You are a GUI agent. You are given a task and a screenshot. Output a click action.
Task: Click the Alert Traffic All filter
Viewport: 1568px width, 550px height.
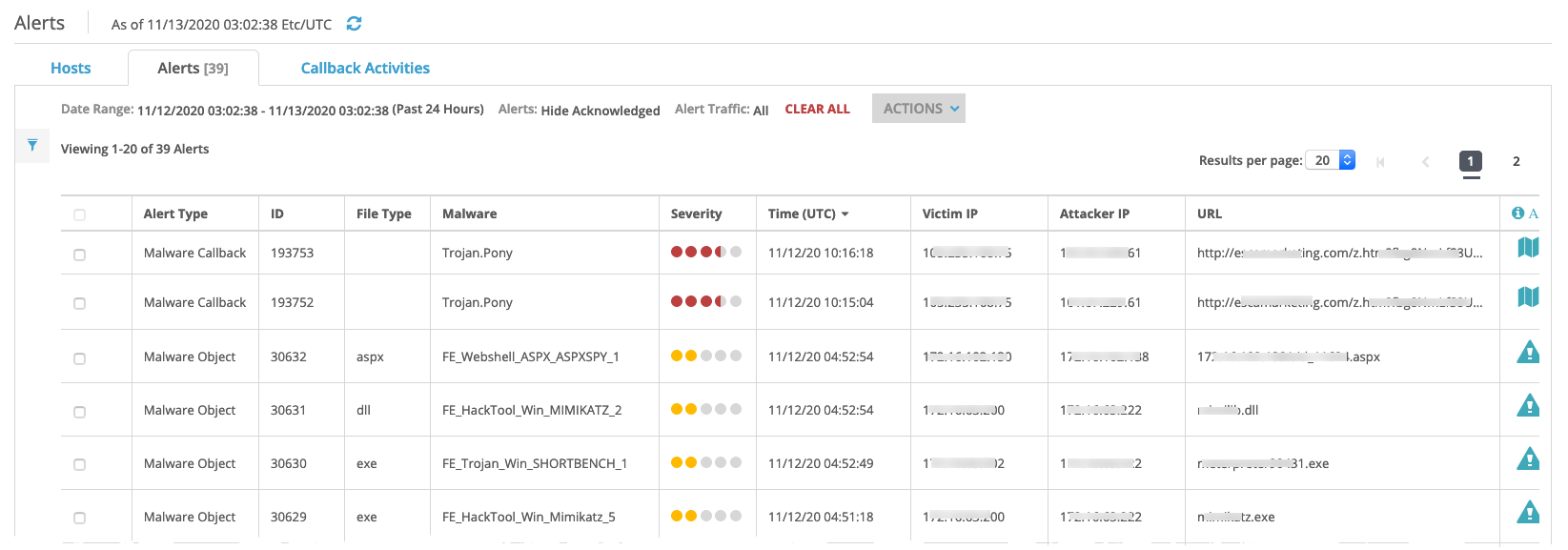761,111
